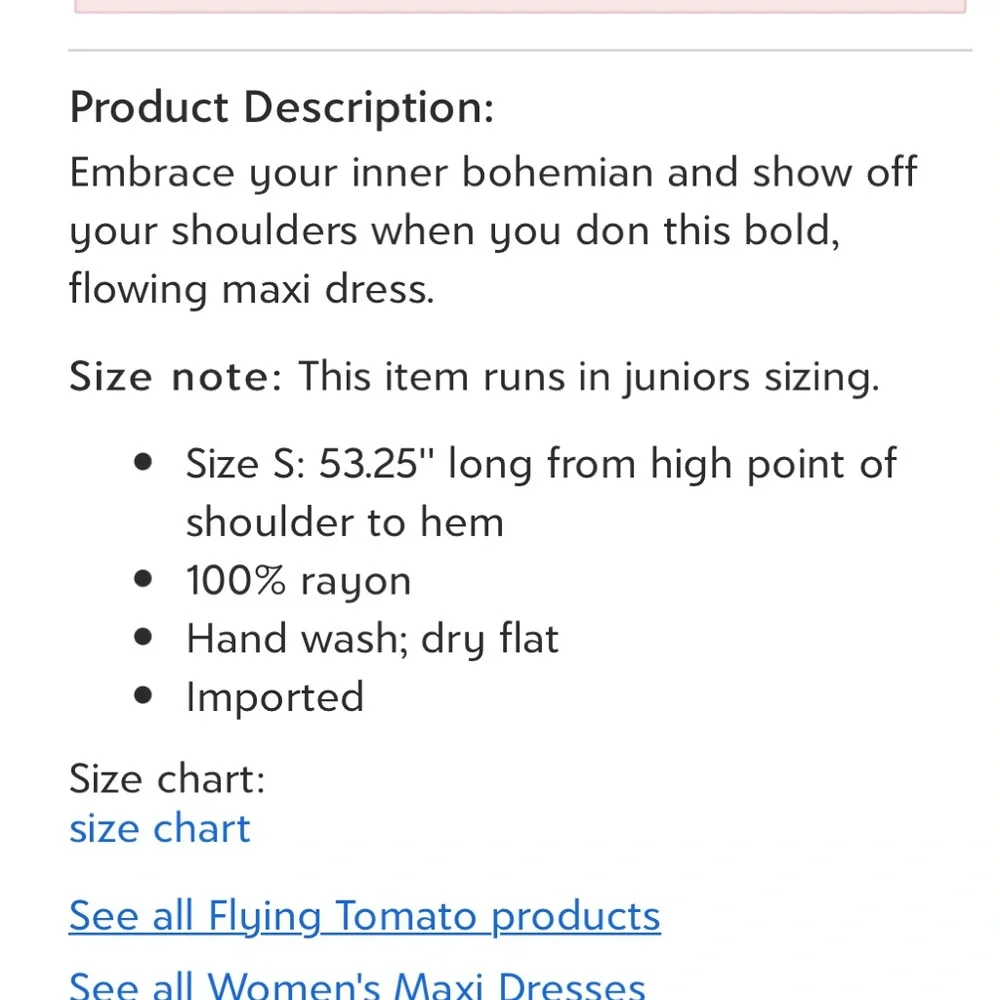Click See all Flying Tomato products
Viewport: 1000px width, 1000px height.
[365, 916]
